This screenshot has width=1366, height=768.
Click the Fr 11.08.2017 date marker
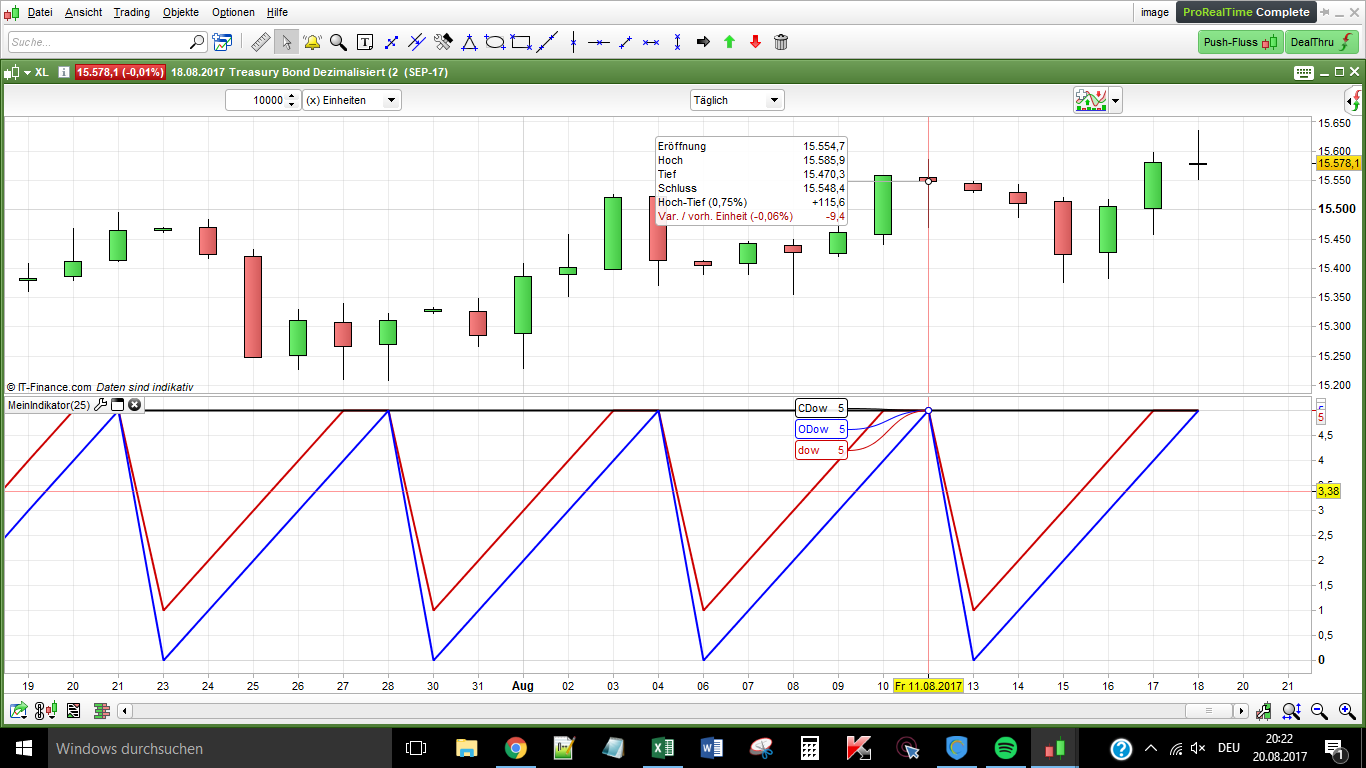[928, 686]
